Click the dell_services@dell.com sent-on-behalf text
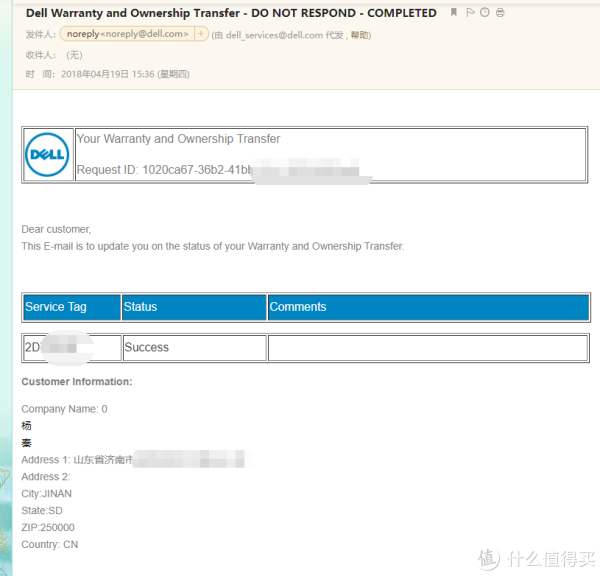Screen dimensions: 600x576 pyautogui.click(x=274, y=35)
